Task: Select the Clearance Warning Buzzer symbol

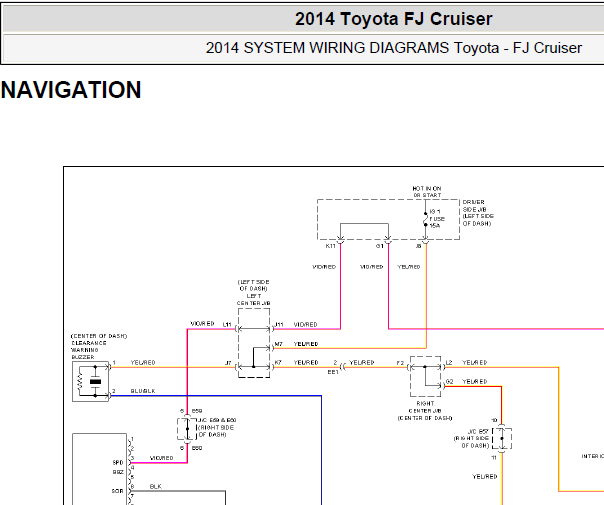Action: point(91,381)
